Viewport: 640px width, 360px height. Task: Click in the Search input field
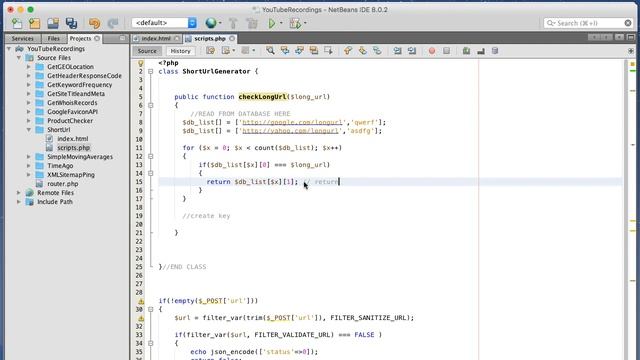click(589, 23)
